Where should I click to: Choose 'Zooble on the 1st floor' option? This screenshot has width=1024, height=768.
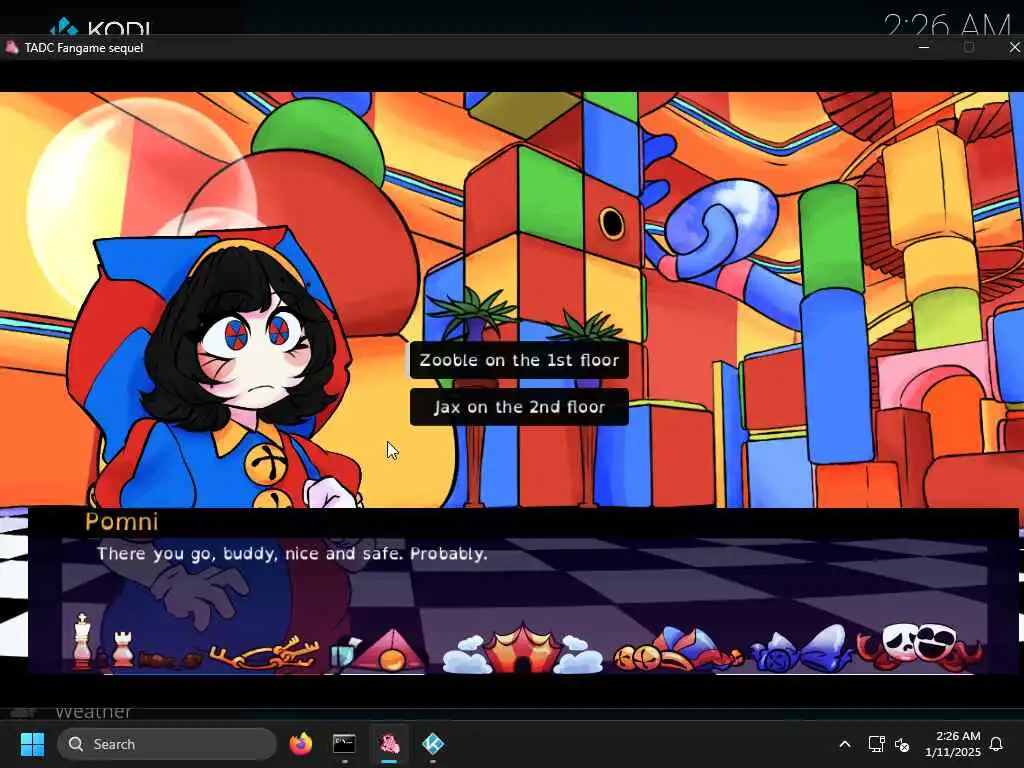coord(519,360)
